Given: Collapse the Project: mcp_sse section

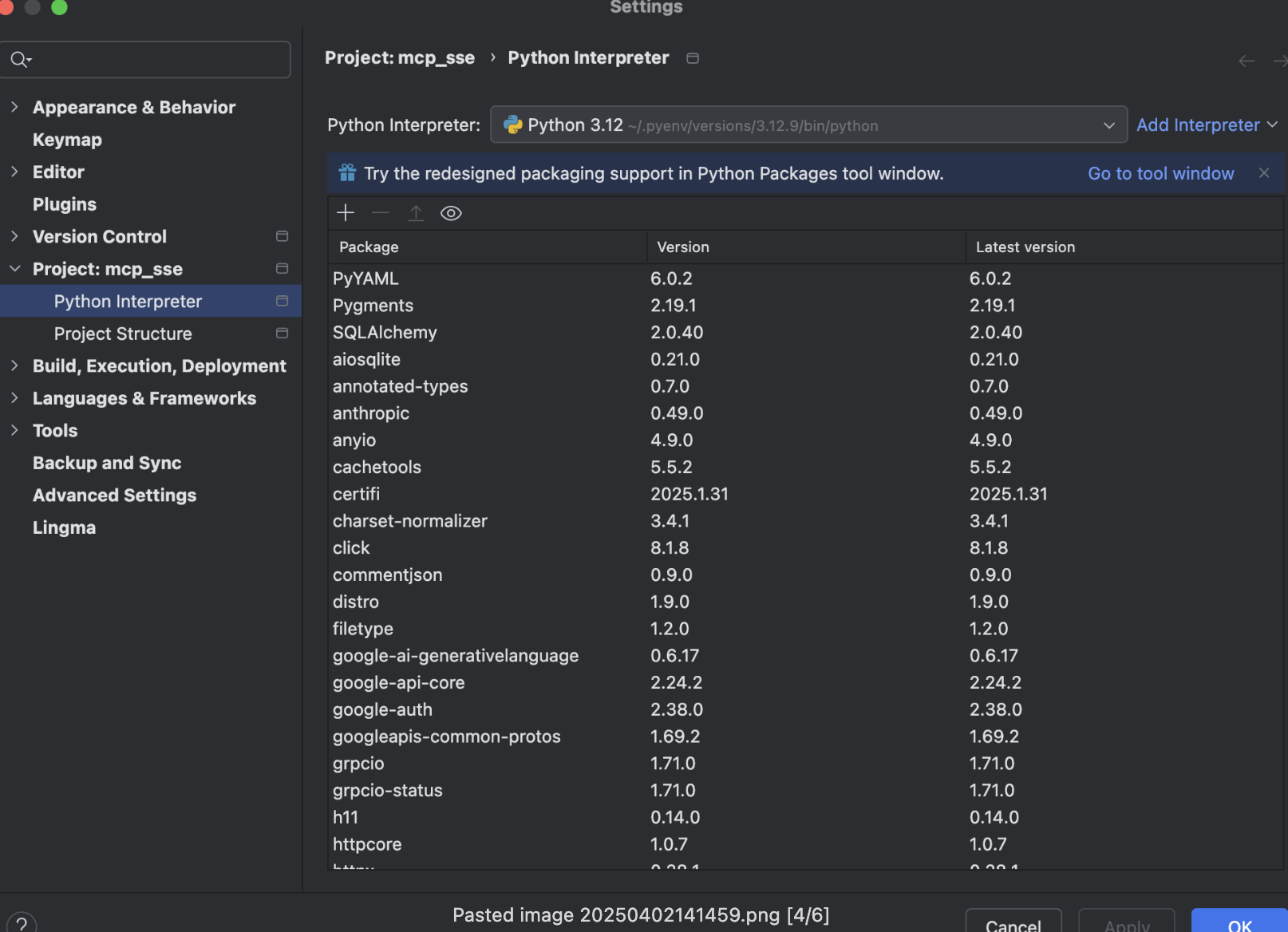Looking at the screenshot, I should (14, 269).
